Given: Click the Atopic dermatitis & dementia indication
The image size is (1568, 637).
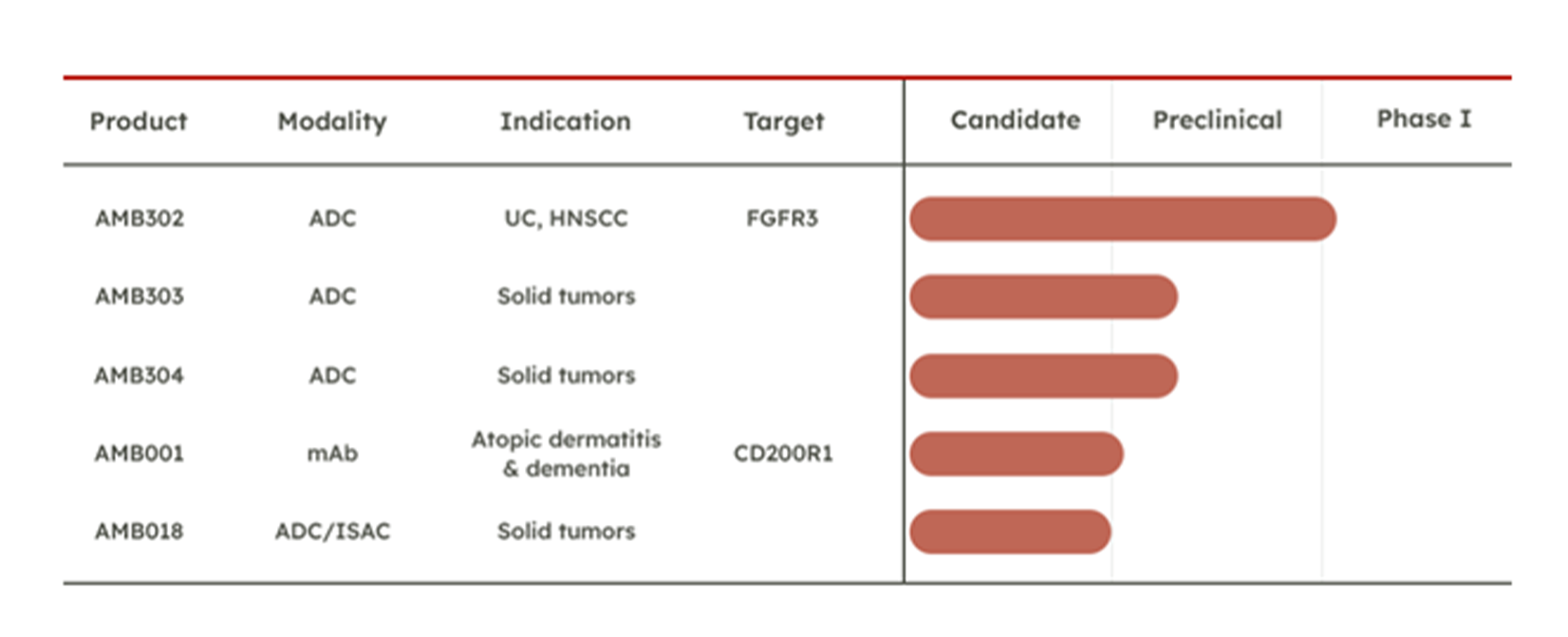Looking at the screenshot, I should 567,454.
